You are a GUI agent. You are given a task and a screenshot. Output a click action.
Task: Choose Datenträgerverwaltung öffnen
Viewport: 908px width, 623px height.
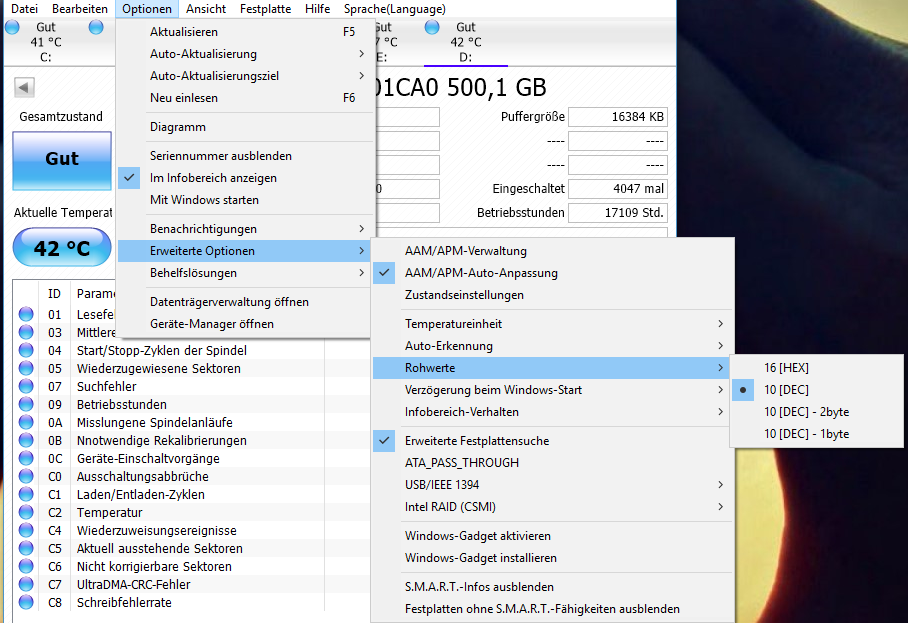click(244, 302)
